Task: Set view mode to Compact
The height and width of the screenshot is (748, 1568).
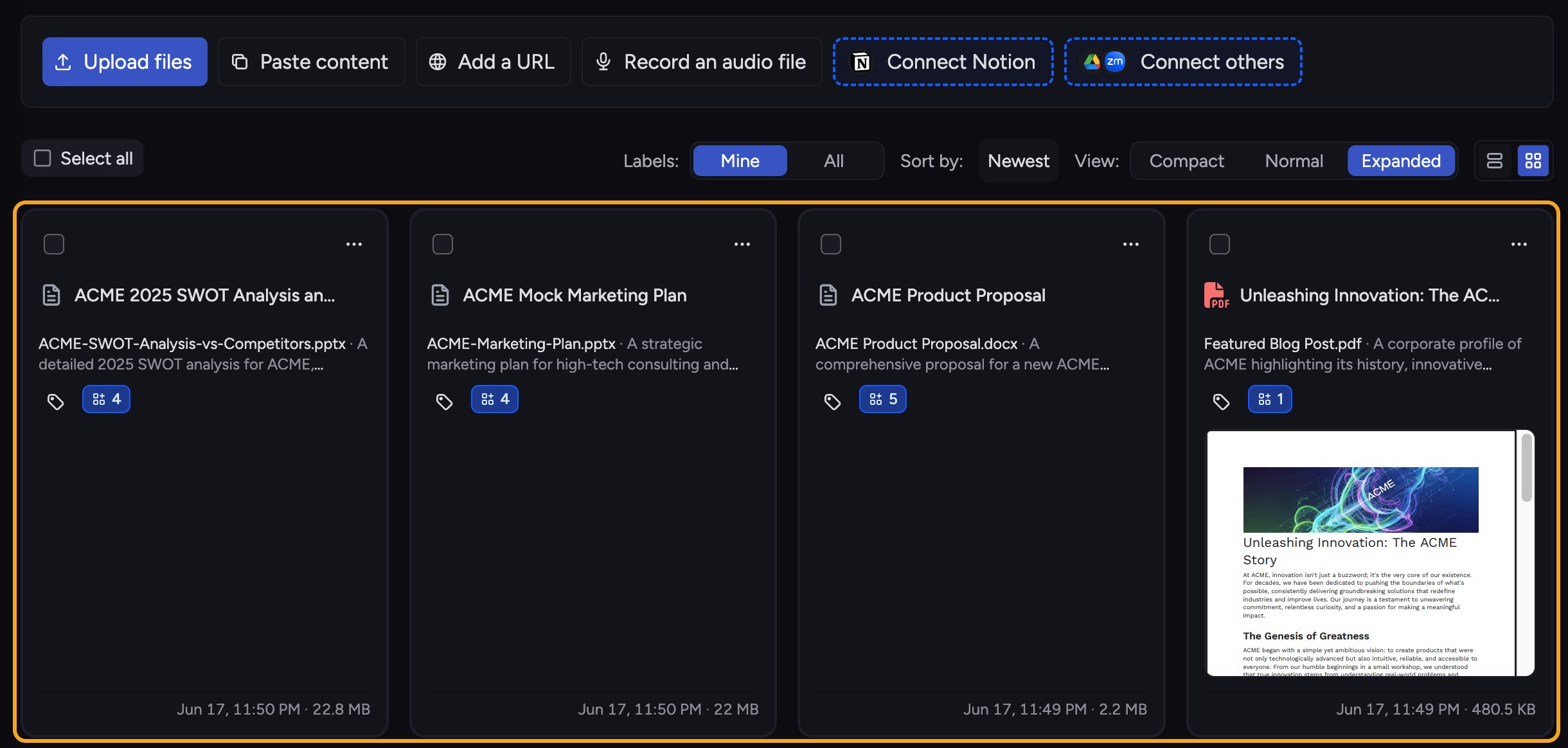Action: click(x=1186, y=161)
